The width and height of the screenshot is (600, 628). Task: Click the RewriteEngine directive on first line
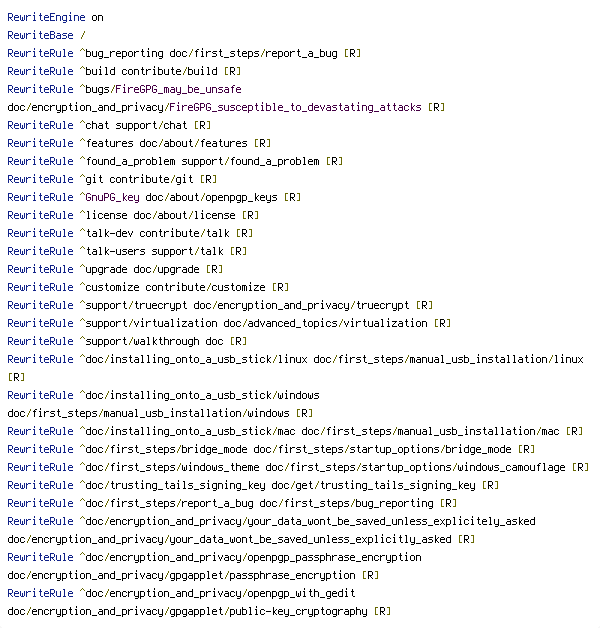tap(40, 17)
